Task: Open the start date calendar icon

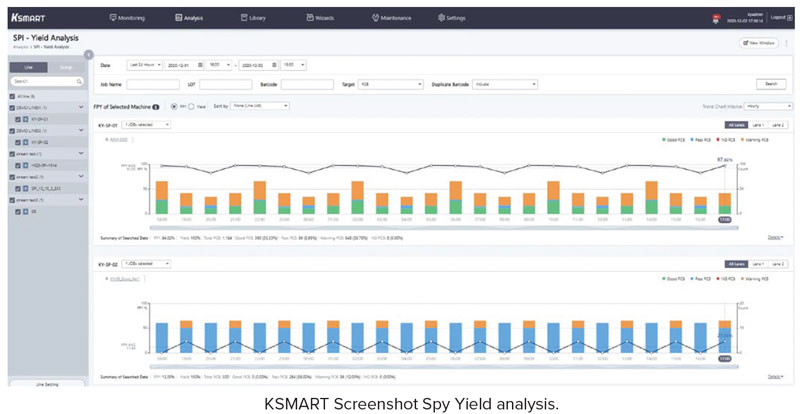Action: (x=201, y=65)
